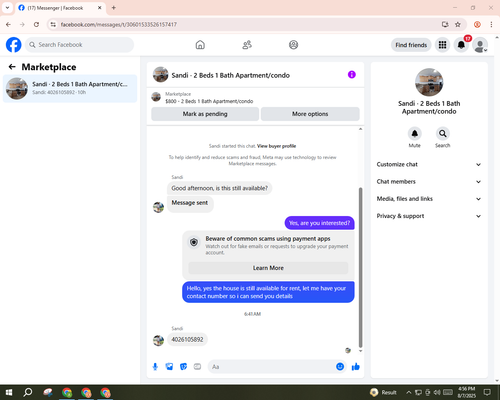Mute the conversation using the bell icon
The image size is (500, 400).
tap(414, 134)
